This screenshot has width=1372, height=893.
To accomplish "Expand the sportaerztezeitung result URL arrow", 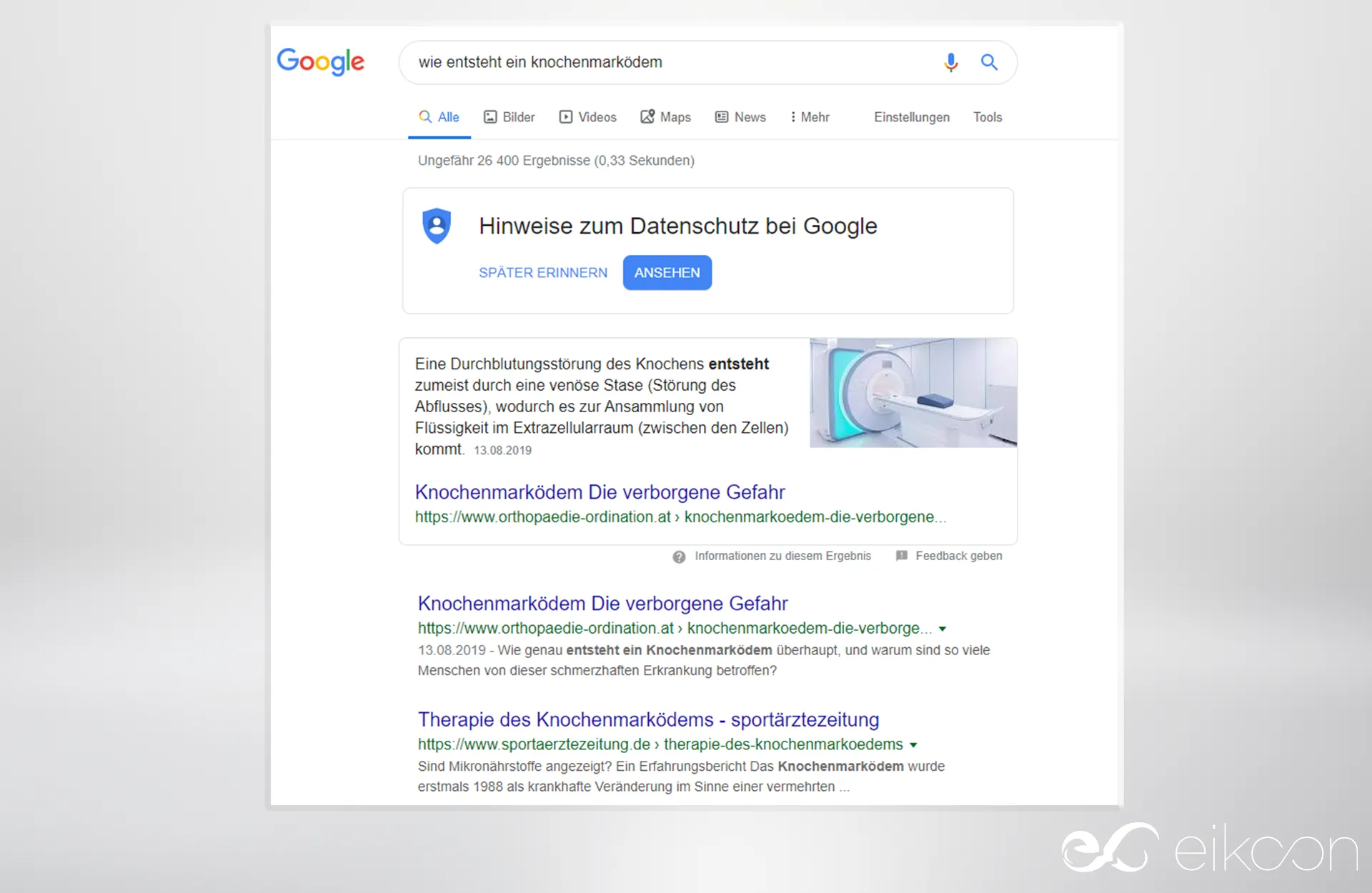I will (913, 745).
